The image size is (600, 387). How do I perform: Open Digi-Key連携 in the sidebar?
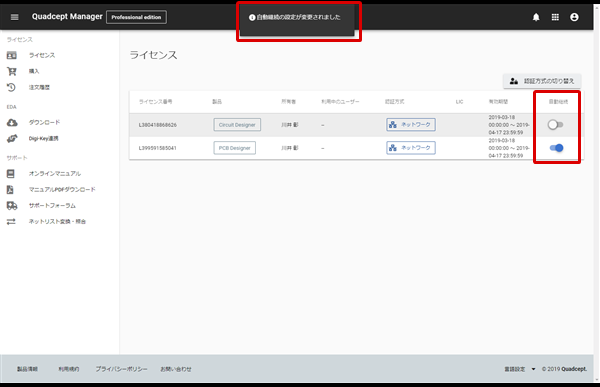(x=44, y=139)
